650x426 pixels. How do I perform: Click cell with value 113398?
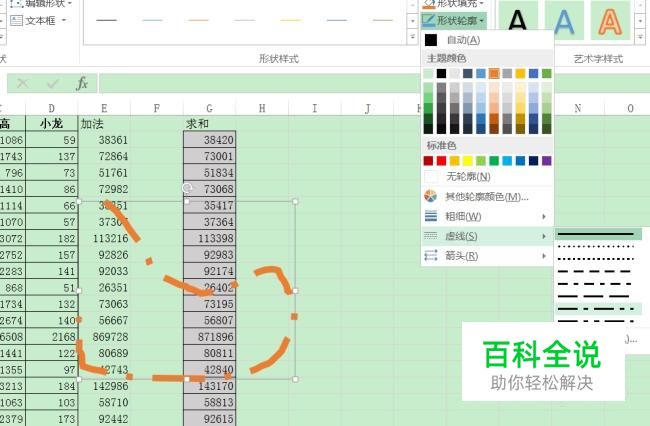[x=209, y=238]
